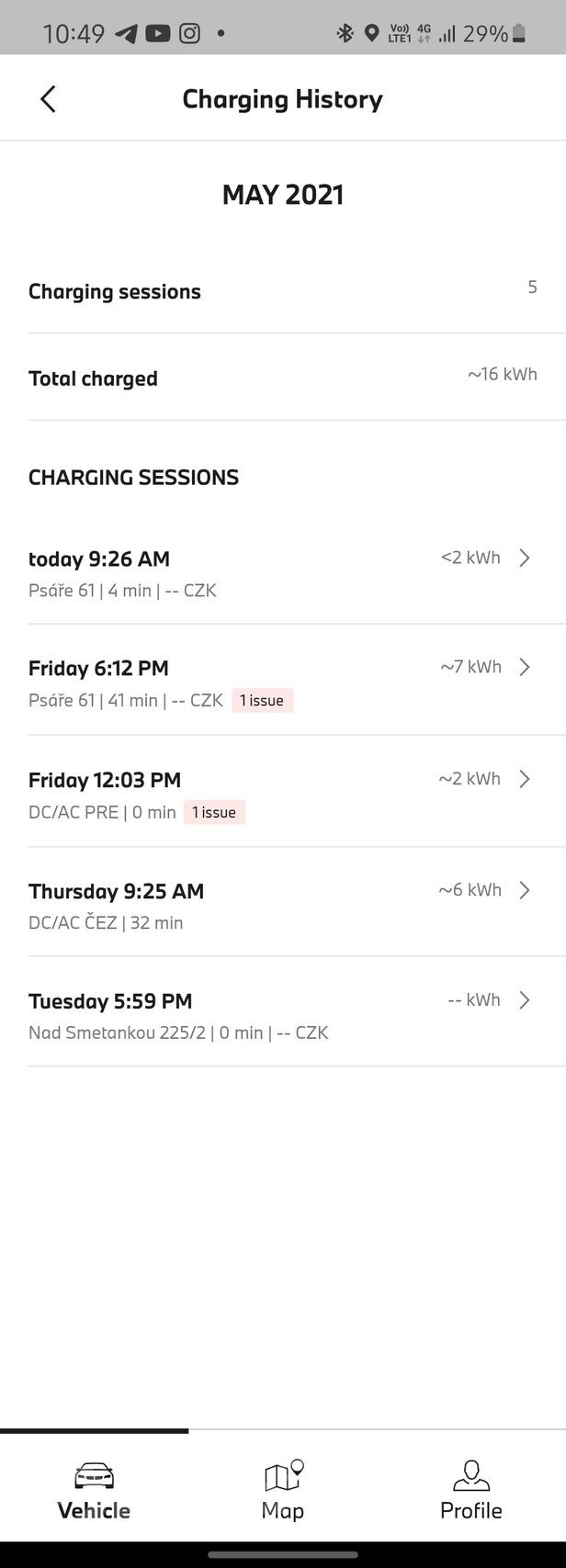Tap the Profile person icon
This screenshot has height=1568, width=566.
(x=470, y=1475)
